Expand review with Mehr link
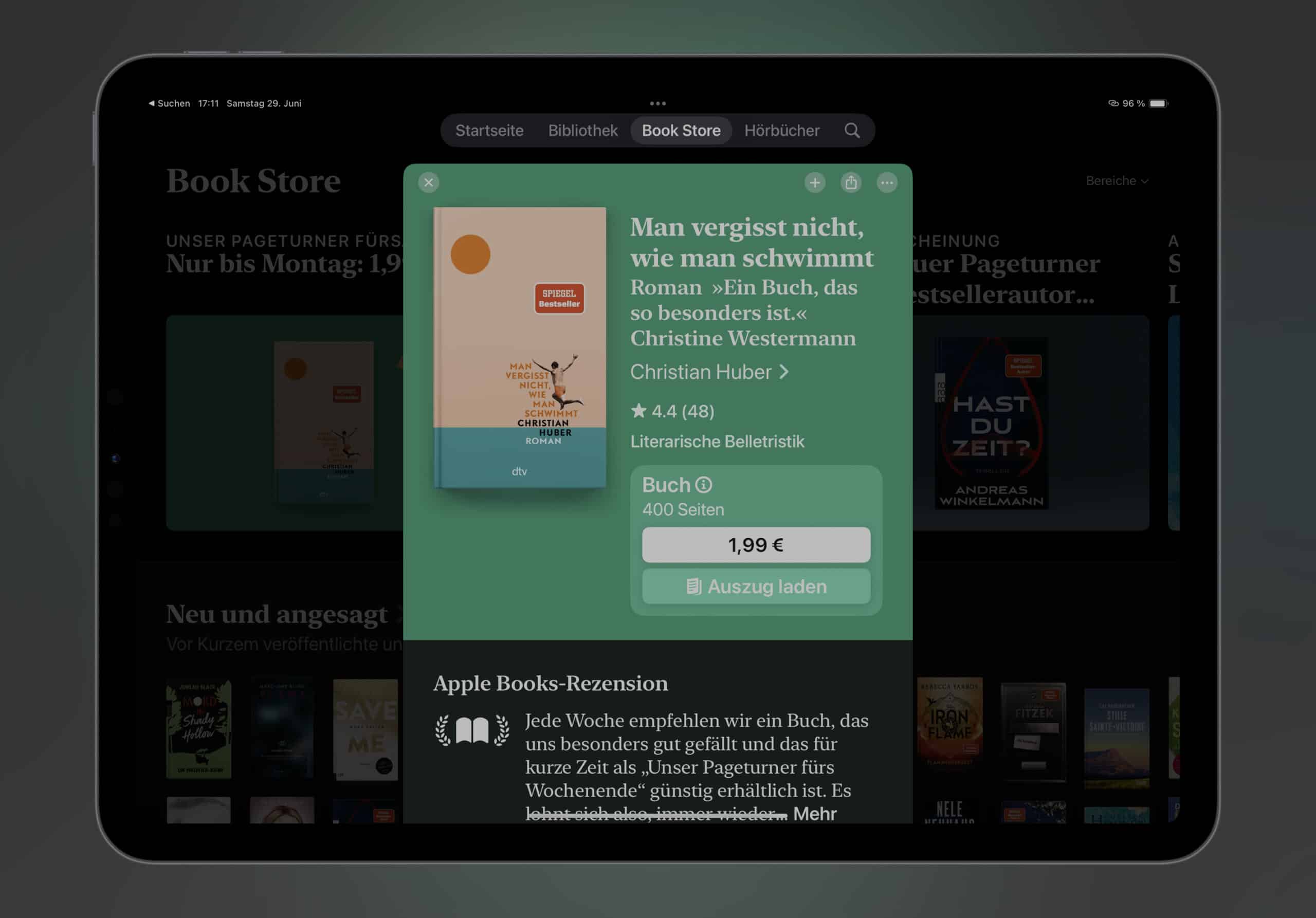The height and width of the screenshot is (918, 1316). 814,813
